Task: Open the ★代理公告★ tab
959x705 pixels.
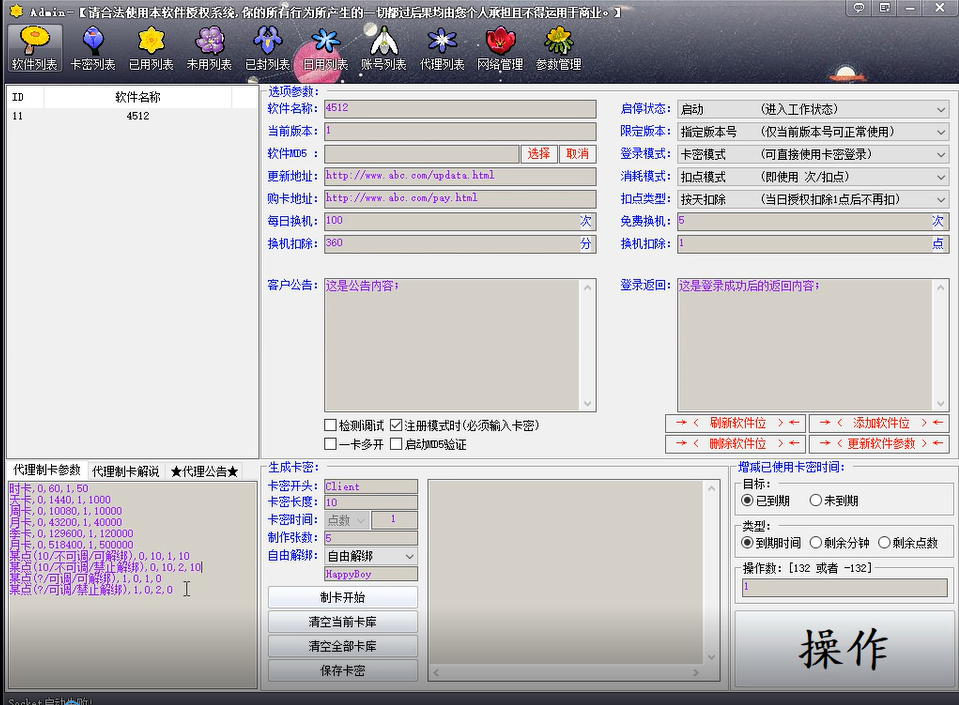Action: tap(204, 471)
